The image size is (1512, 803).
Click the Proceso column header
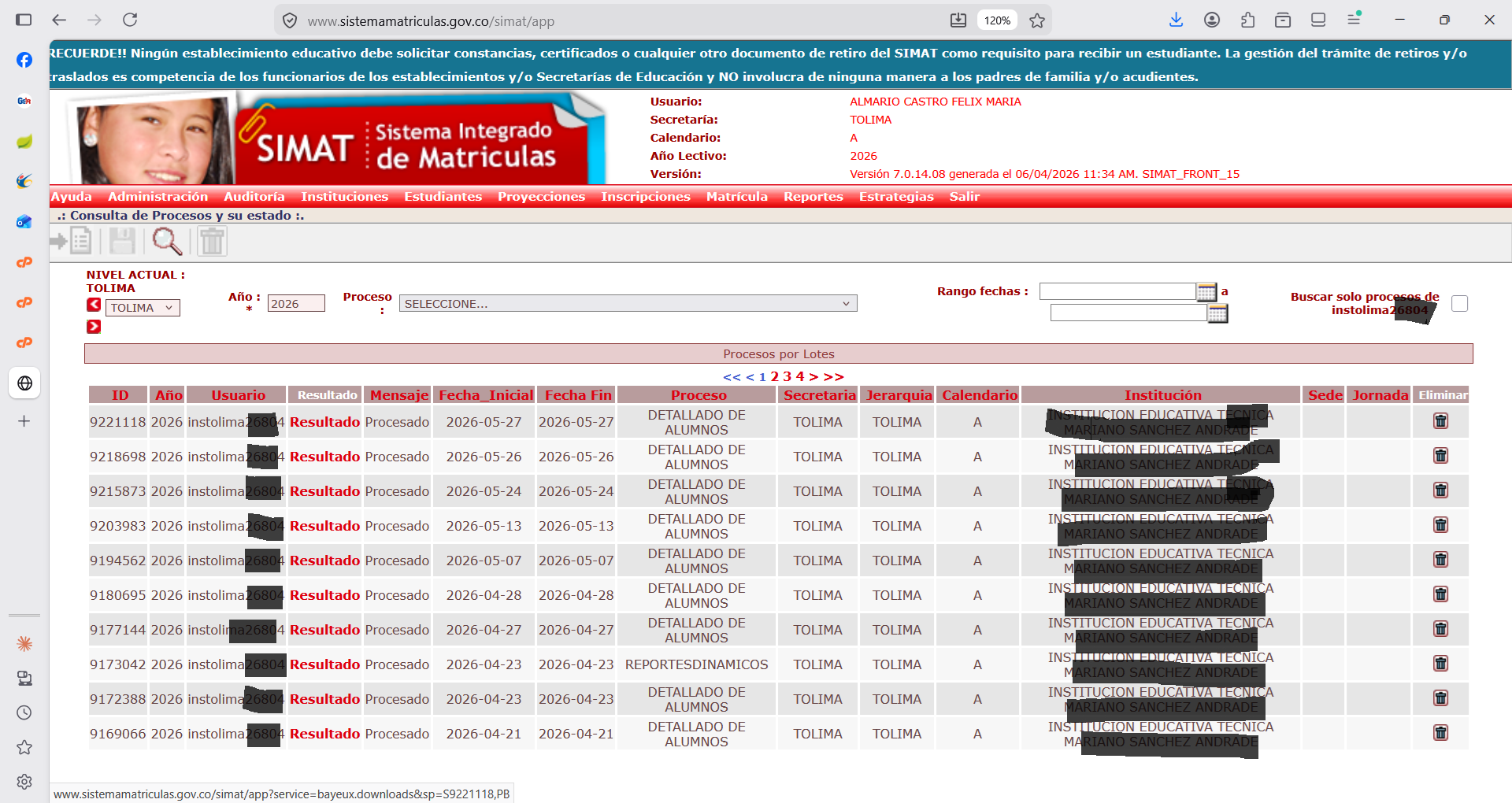pos(699,395)
